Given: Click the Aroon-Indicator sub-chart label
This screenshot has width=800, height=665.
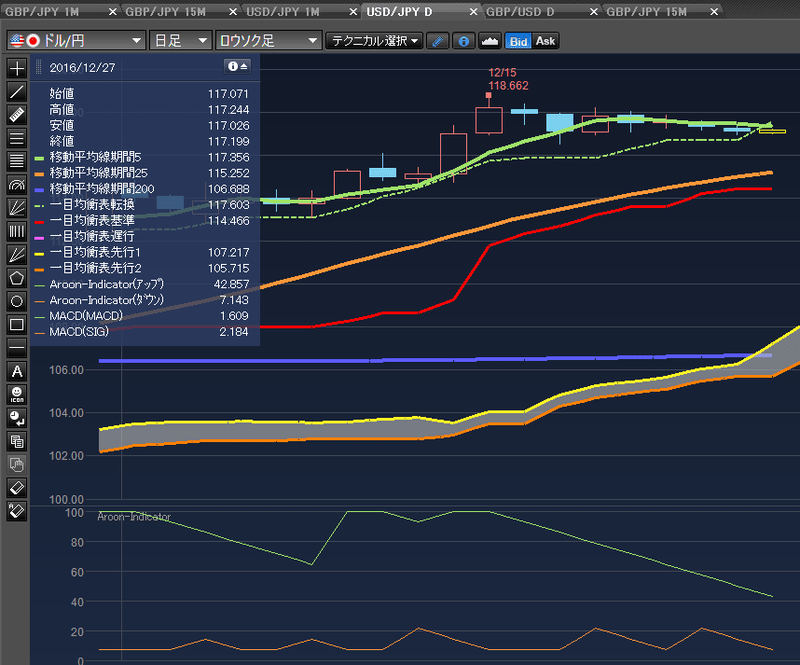Looking at the screenshot, I should [134, 517].
